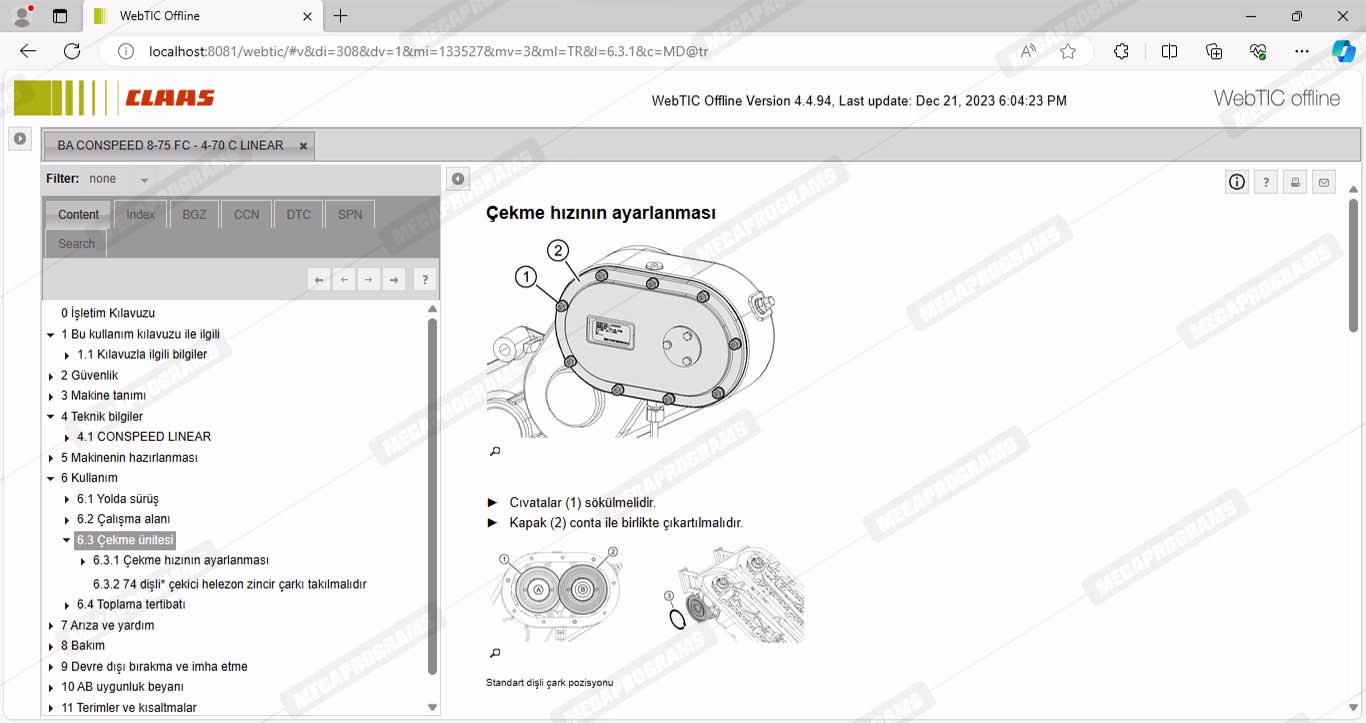Open the document information icon
Viewport: 1366px width, 723px height.
coord(1237,182)
